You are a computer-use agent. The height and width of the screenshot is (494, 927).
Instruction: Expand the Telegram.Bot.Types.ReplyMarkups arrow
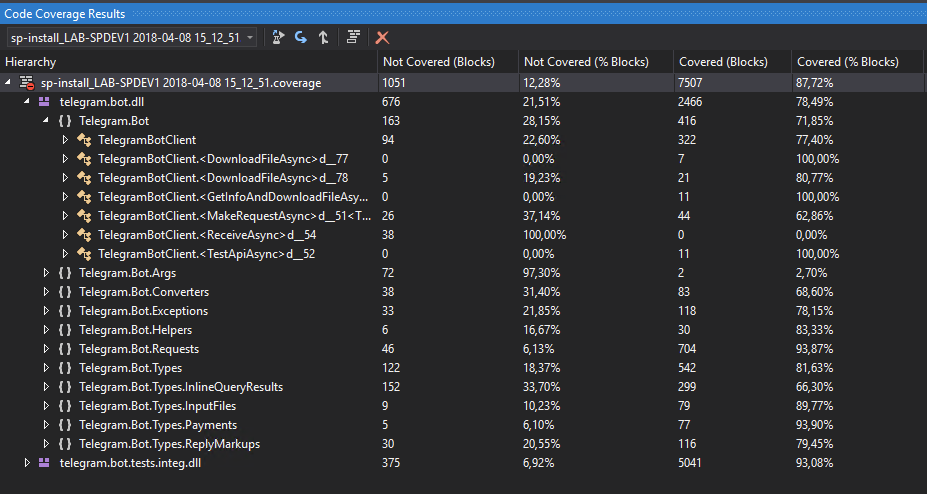(x=46, y=444)
